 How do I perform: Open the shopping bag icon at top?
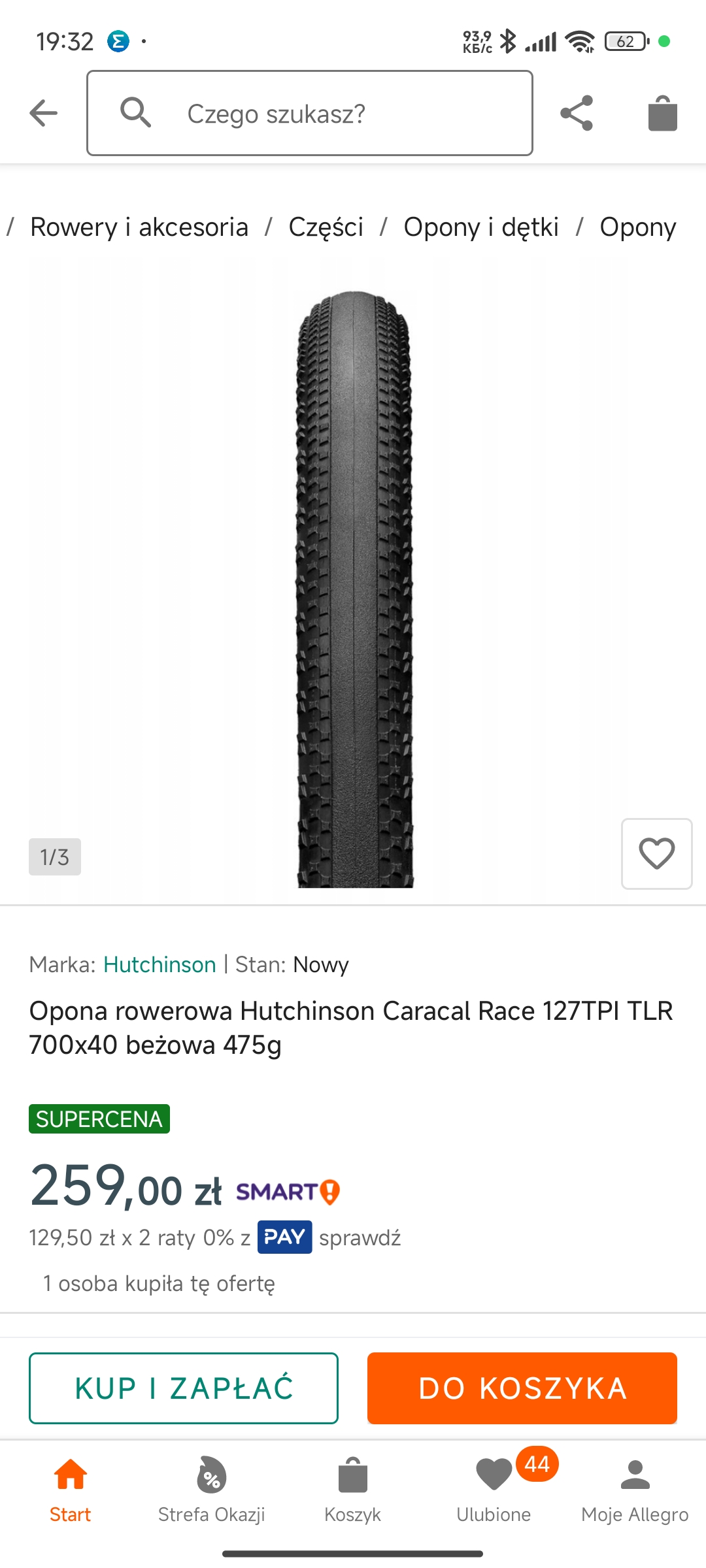coord(662,113)
